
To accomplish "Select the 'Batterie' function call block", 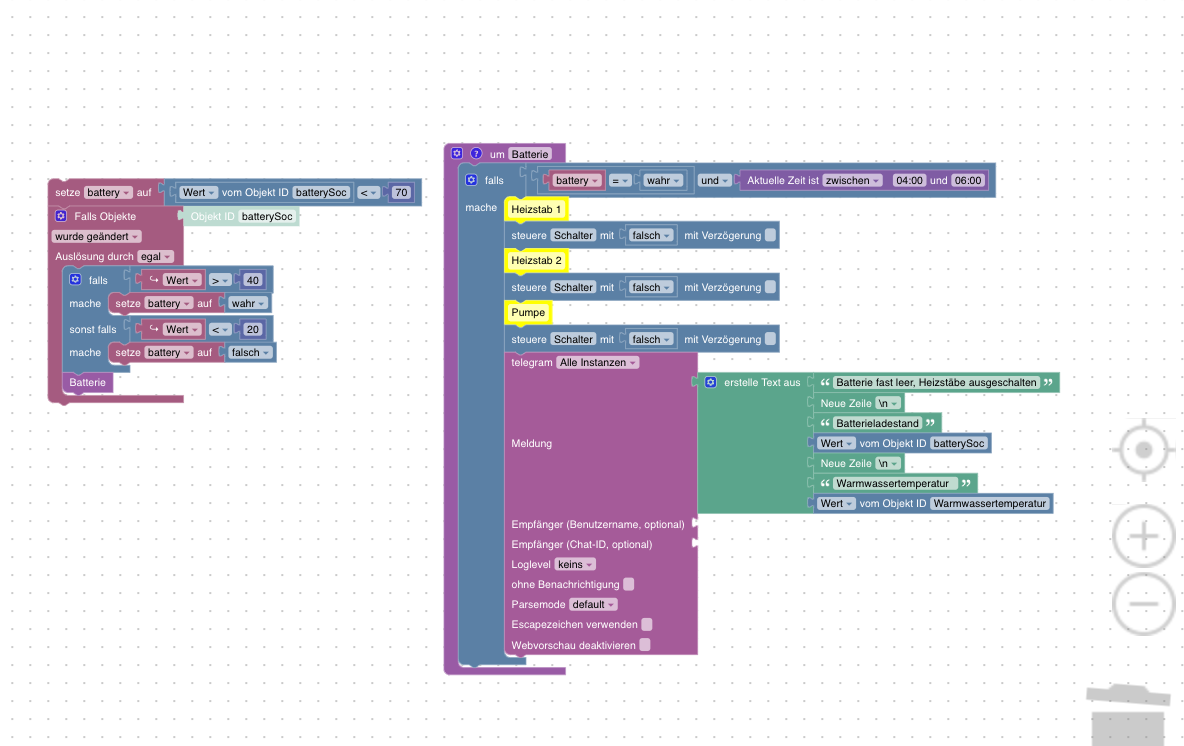I will coord(88,382).
